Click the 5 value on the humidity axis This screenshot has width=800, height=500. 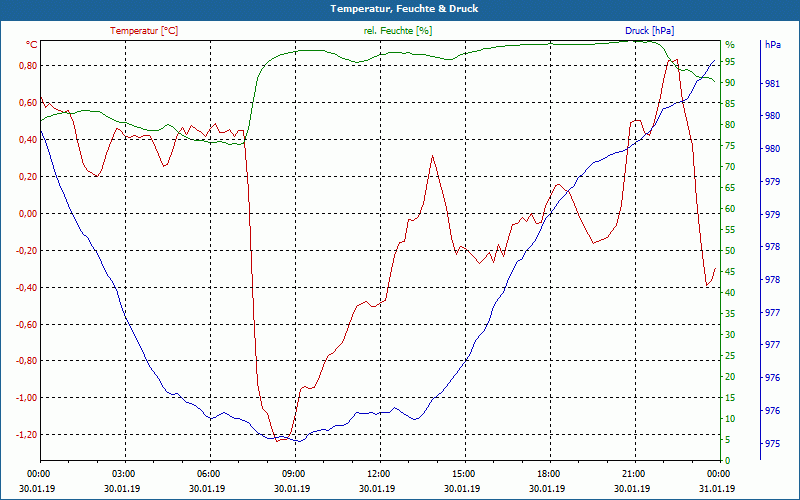(x=728, y=440)
